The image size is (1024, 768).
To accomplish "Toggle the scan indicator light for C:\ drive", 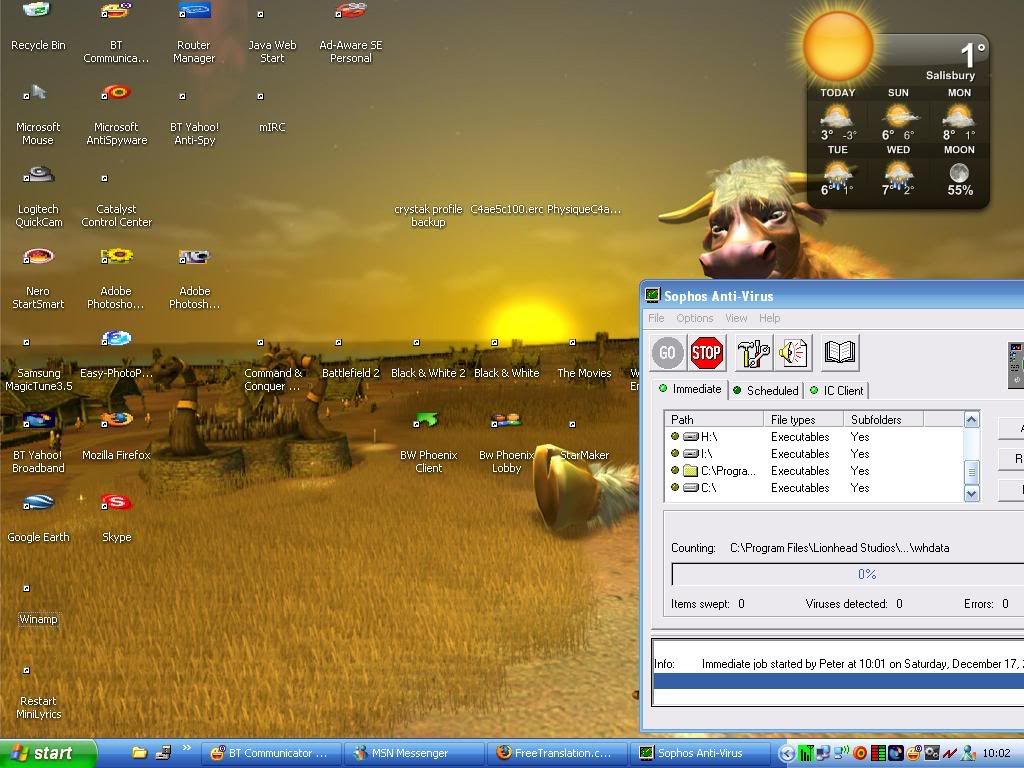I will coord(675,488).
